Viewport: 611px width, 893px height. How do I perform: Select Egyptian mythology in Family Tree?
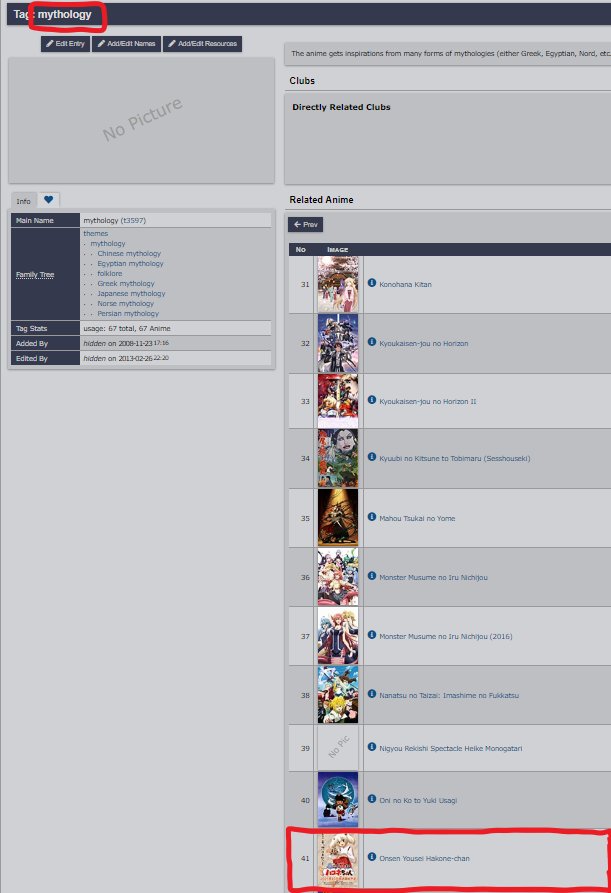130,264
